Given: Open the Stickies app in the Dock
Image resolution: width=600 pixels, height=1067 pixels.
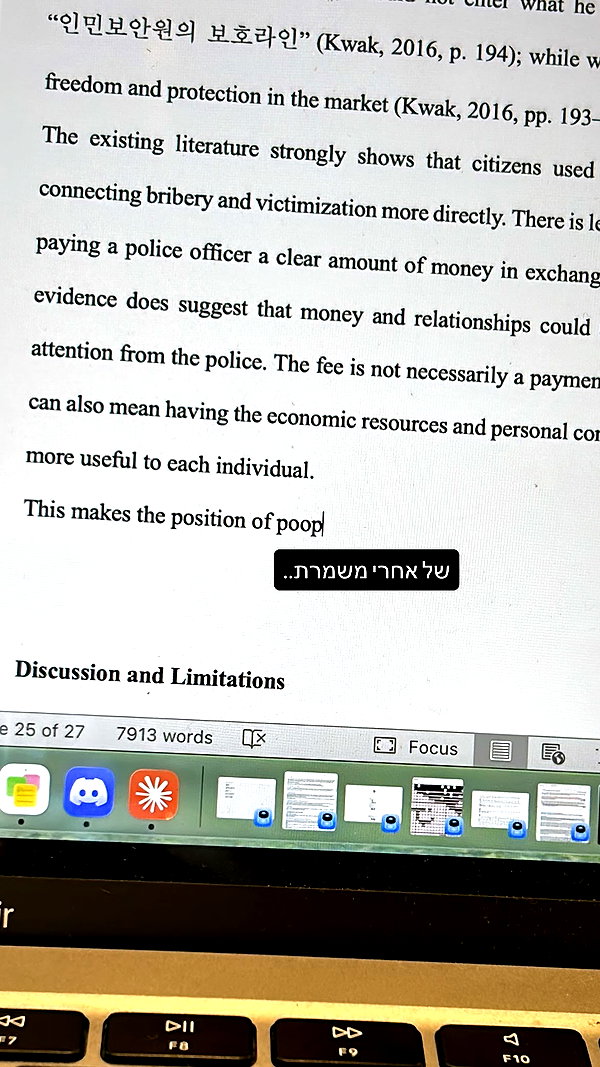Looking at the screenshot, I should tap(24, 790).
